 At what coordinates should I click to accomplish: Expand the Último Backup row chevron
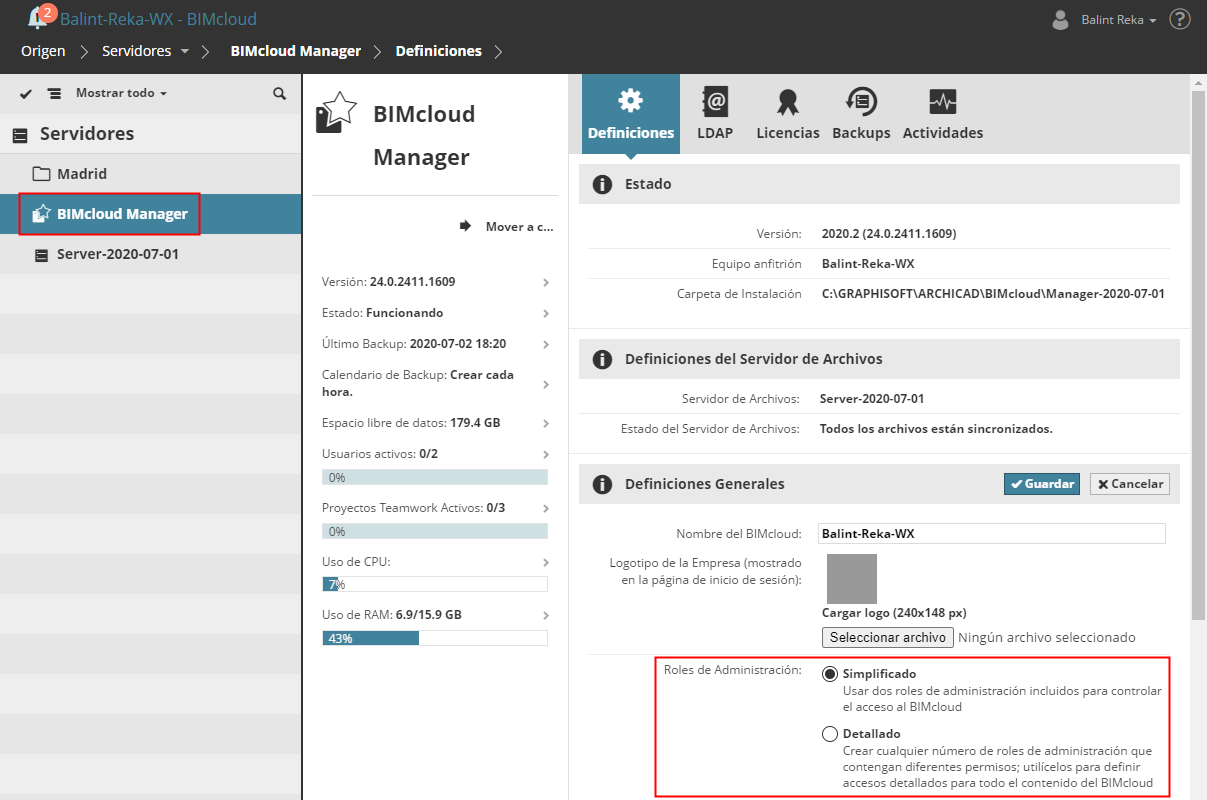point(546,345)
